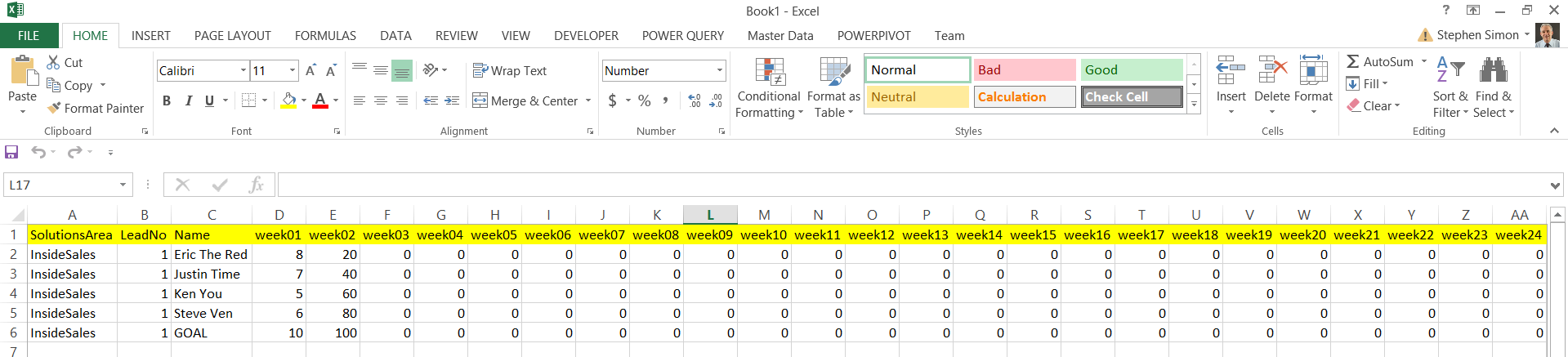Viewport: 1568px width, 357px height.
Task: Apply the Check Cell style
Action: pos(1132,97)
